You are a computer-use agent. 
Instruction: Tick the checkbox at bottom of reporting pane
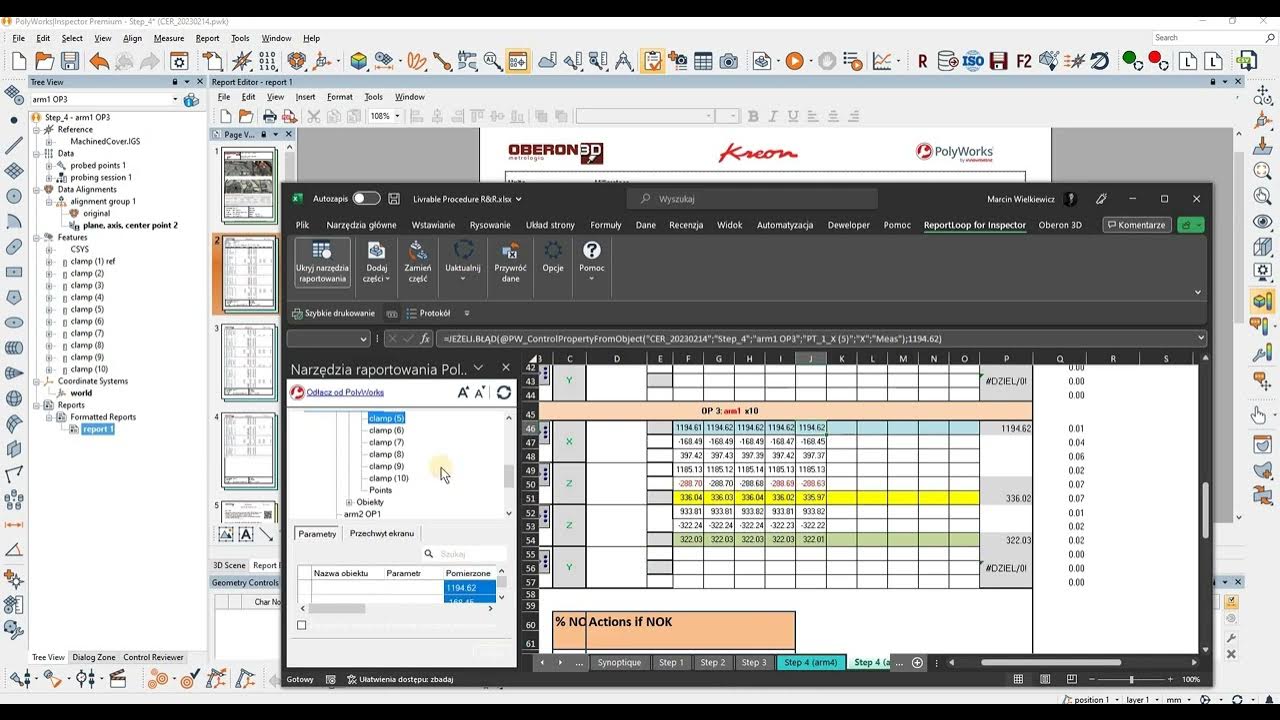click(302, 625)
